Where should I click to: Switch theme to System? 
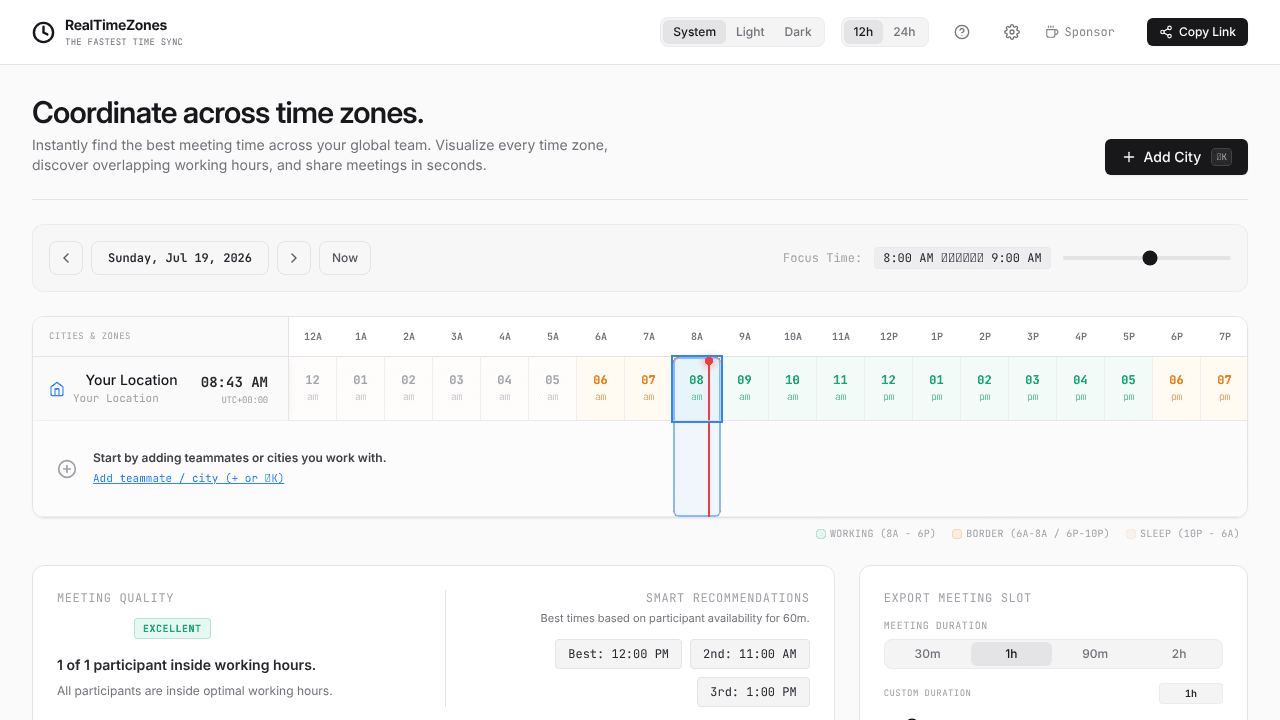694,32
